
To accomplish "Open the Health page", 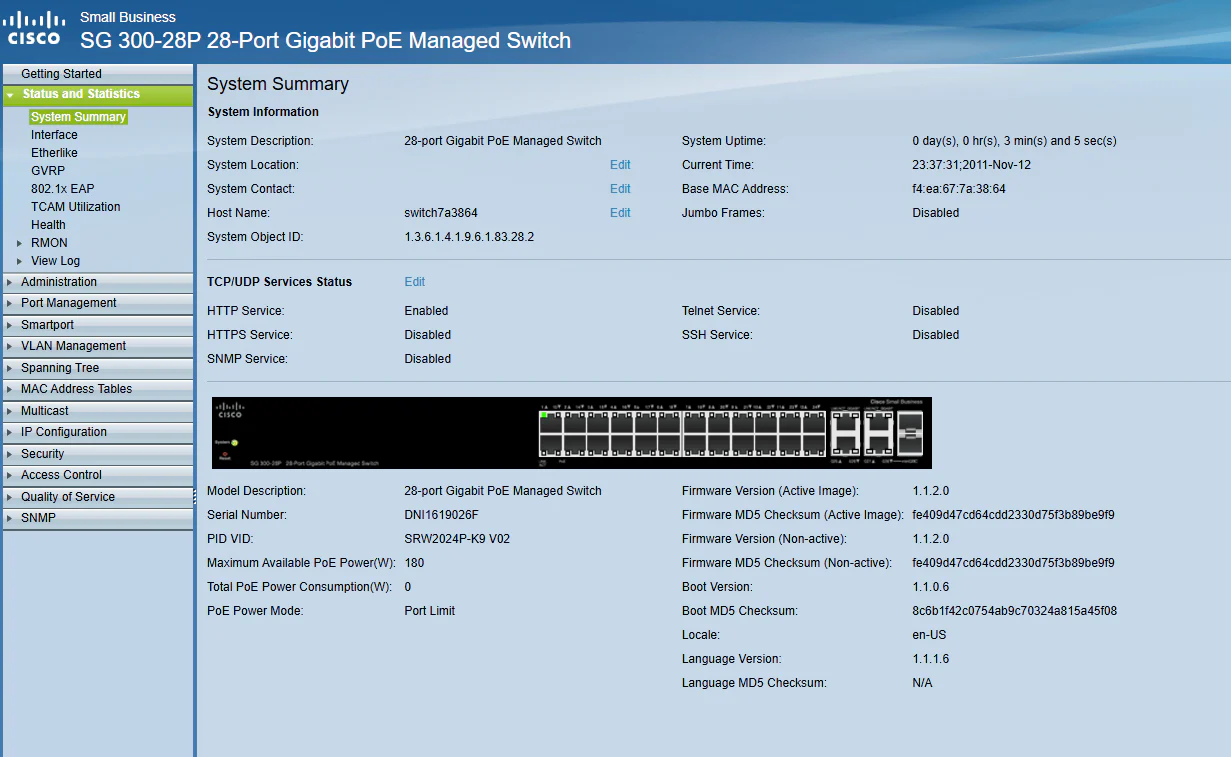I will pos(48,225).
